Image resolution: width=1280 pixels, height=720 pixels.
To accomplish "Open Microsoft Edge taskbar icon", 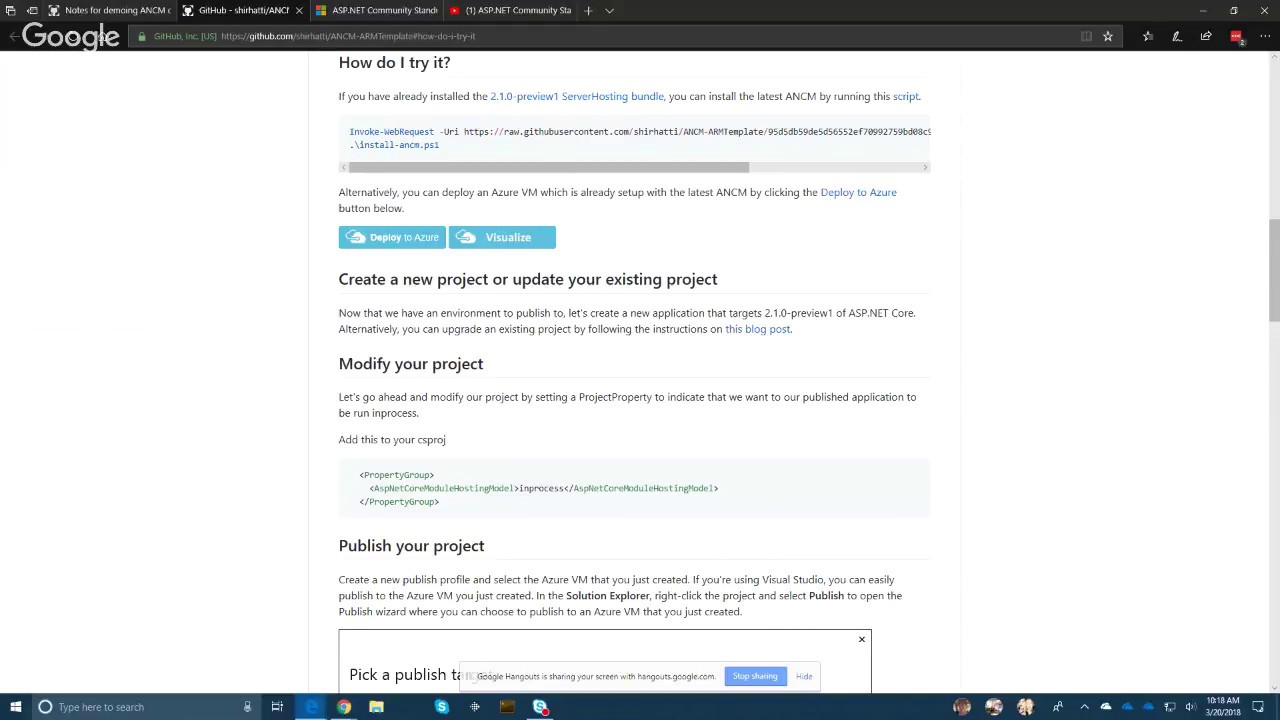I will (x=312, y=707).
